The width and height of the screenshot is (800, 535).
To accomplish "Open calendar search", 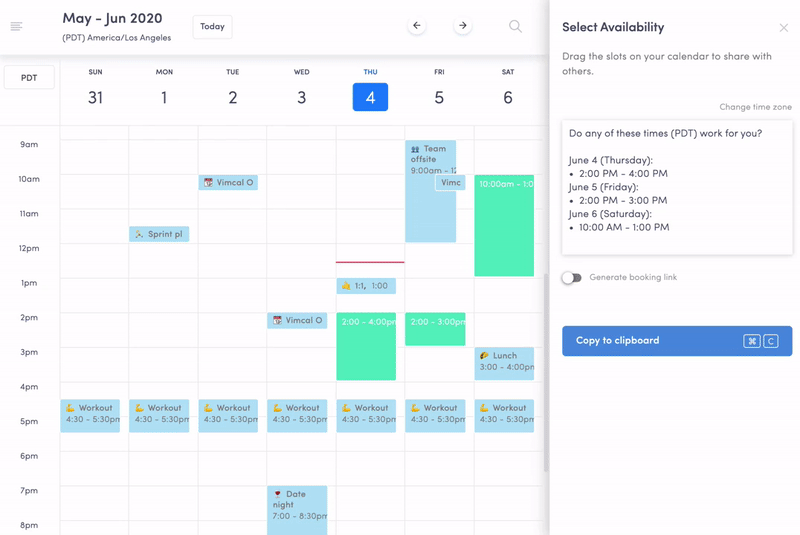I will click(x=515, y=26).
